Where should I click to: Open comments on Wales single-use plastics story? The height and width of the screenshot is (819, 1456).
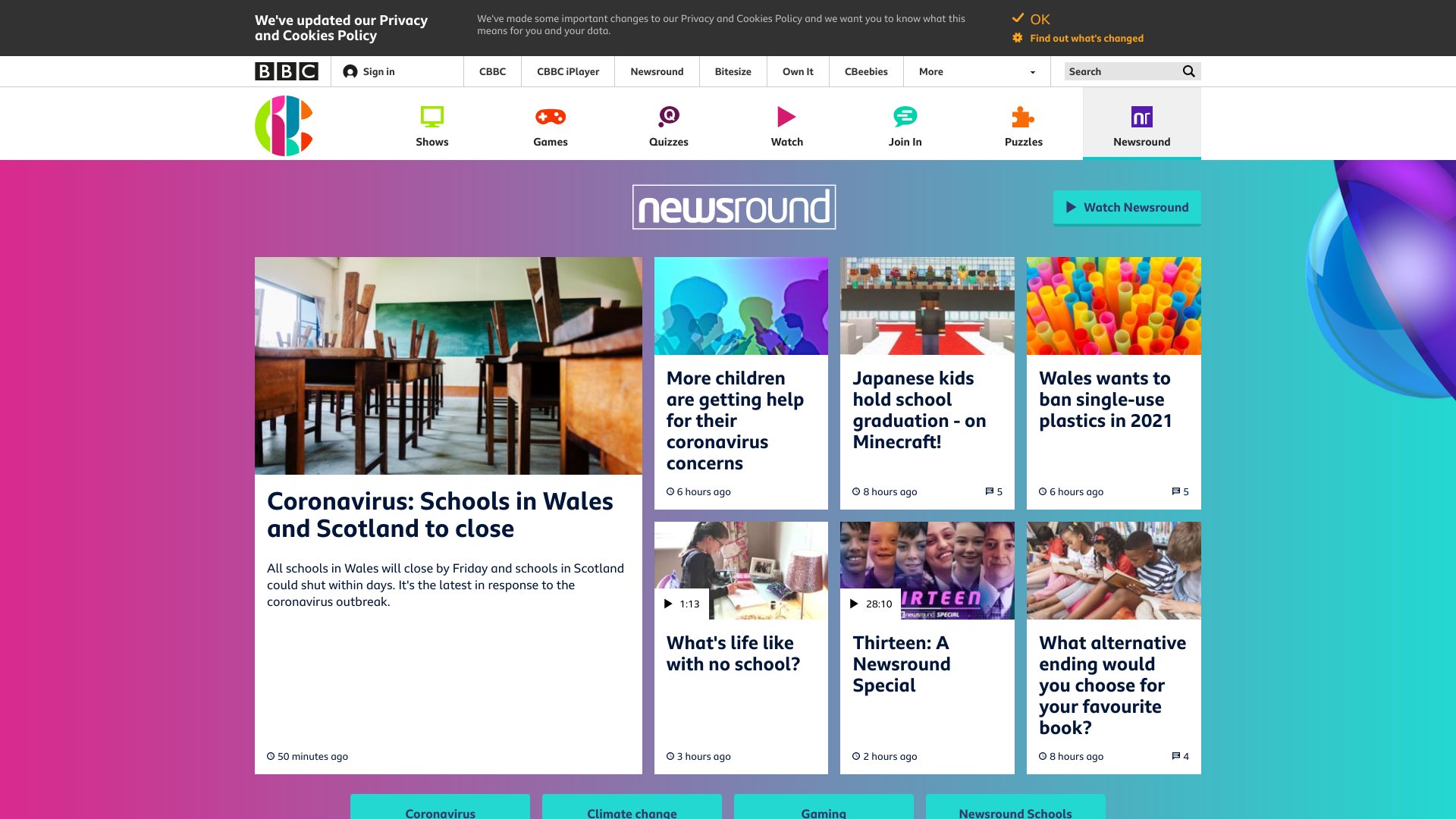(x=1180, y=491)
